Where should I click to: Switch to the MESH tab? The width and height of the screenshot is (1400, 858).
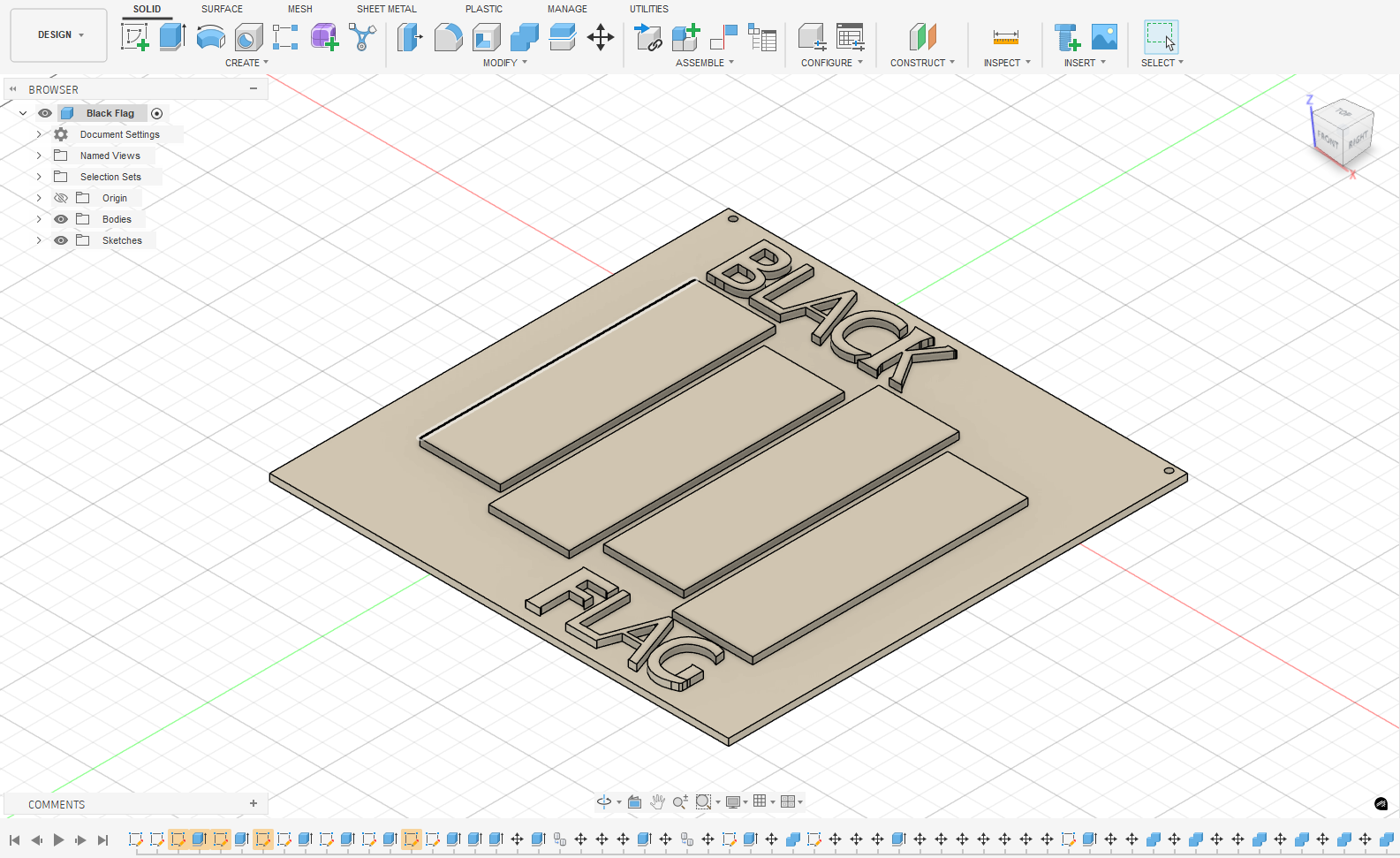pos(299,9)
